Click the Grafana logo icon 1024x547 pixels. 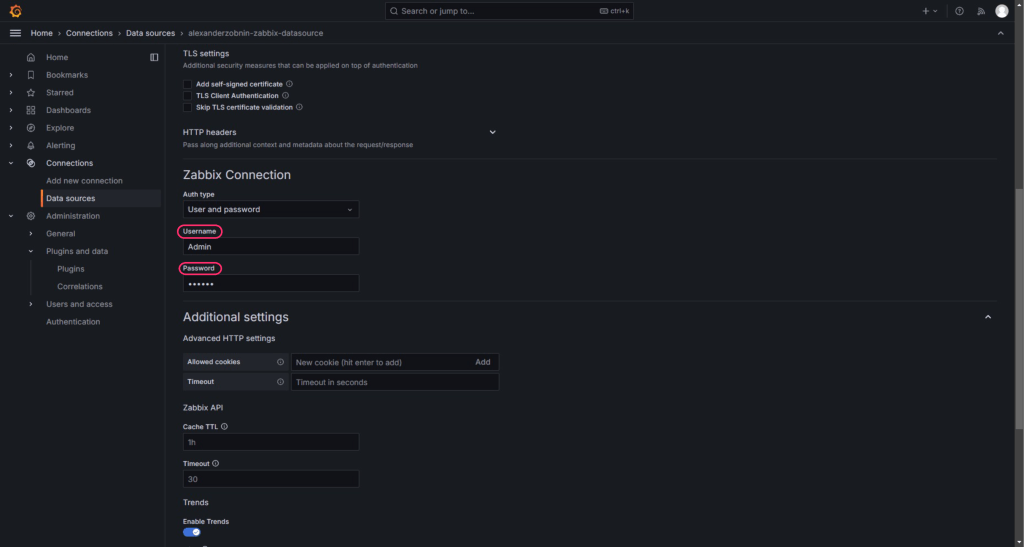pos(15,11)
